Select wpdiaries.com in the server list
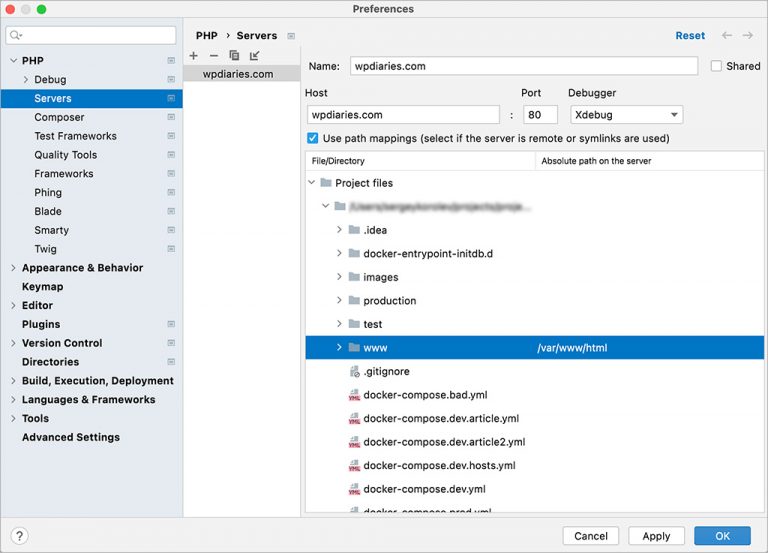The height and width of the screenshot is (553, 768). pos(242,74)
